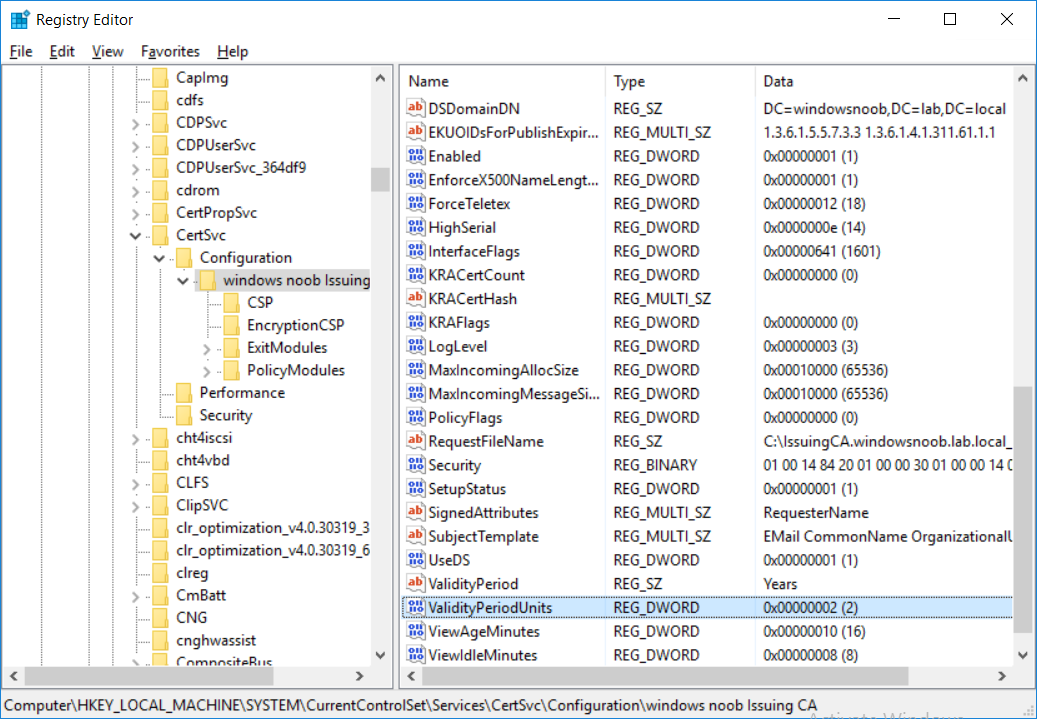Click the DWORD icon beside InterfaceFlags

(415, 251)
